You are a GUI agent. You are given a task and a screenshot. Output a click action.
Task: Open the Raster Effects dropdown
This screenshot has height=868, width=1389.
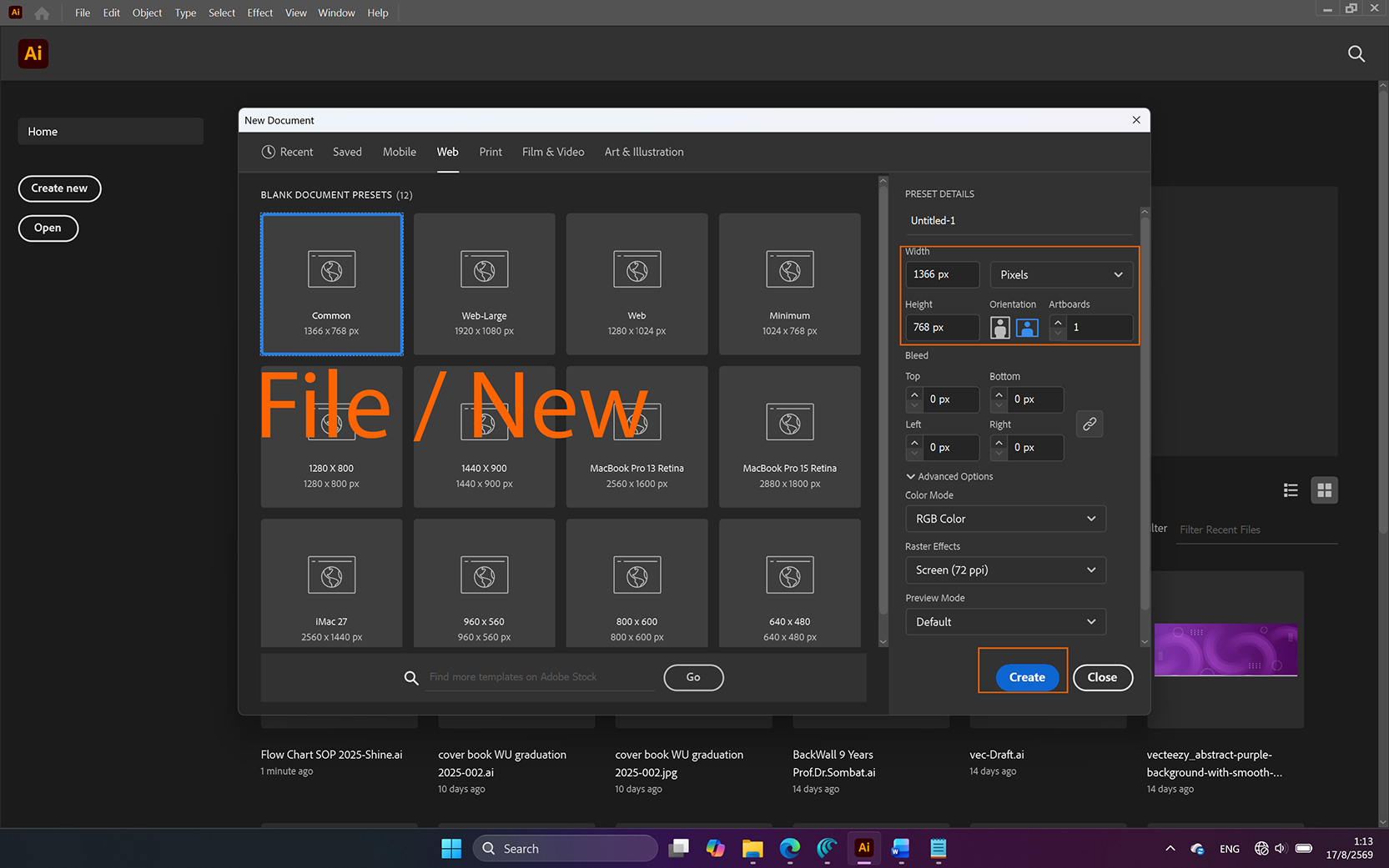click(x=1005, y=570)
